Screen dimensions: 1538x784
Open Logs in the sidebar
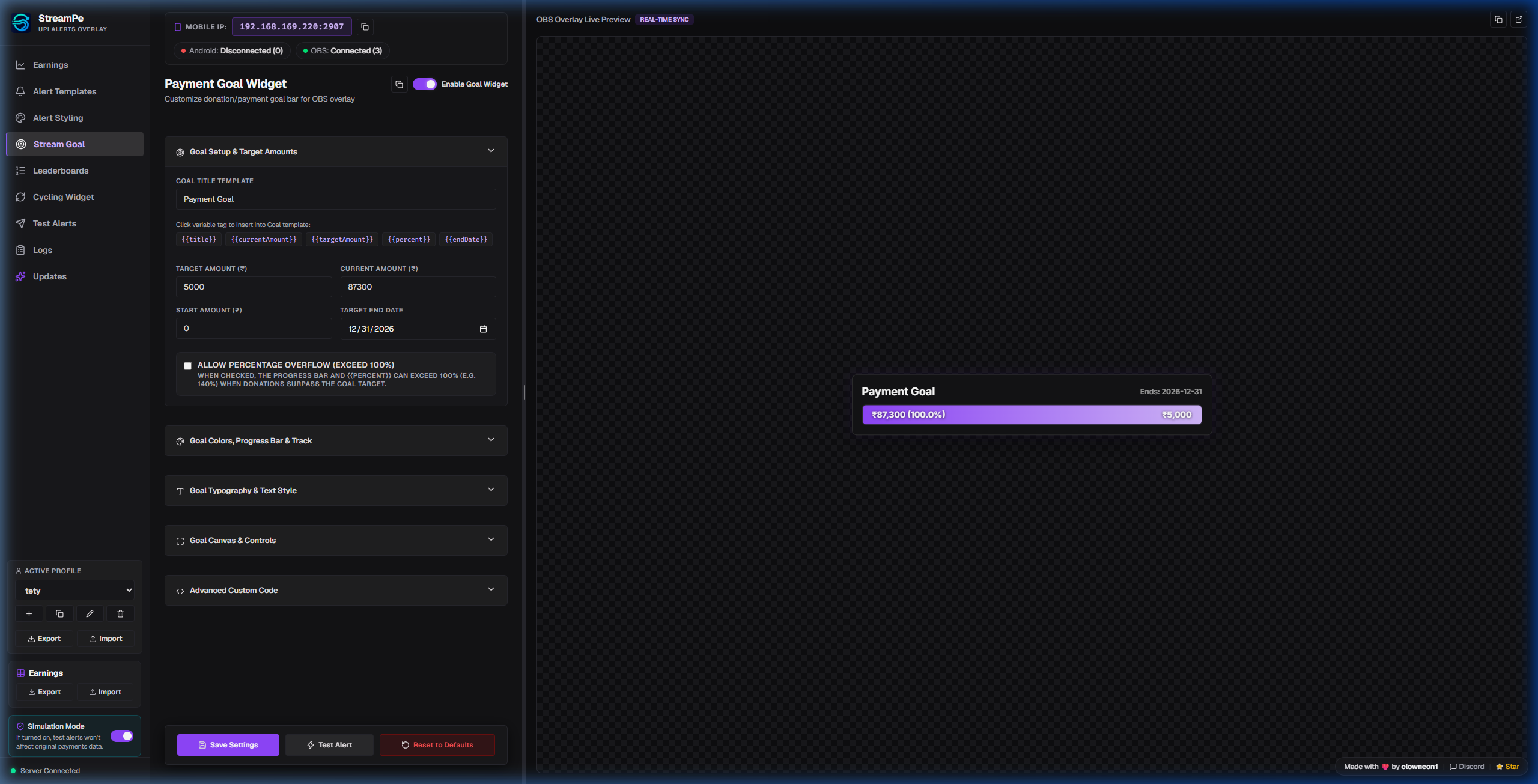pos(75,250)
